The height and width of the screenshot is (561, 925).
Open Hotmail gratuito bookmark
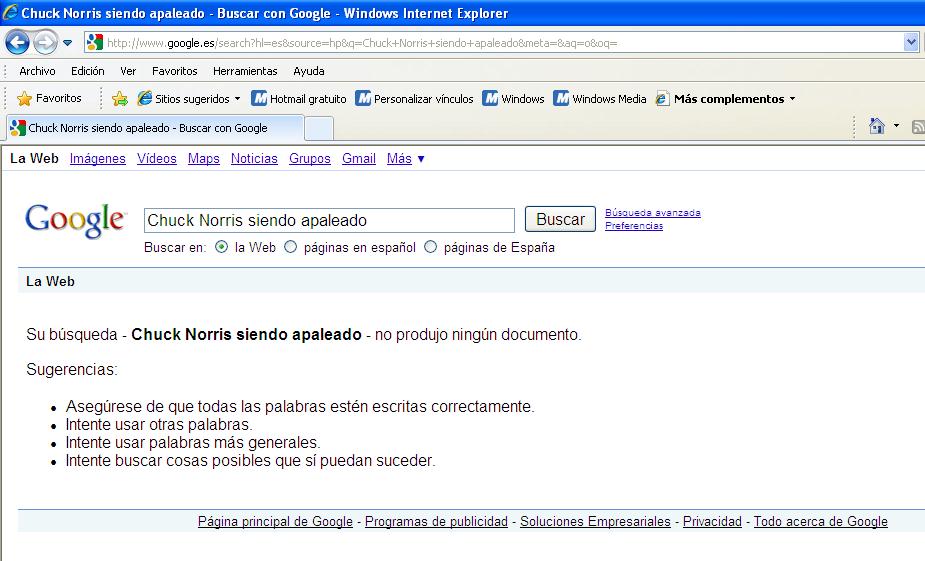tap(298, 99)
